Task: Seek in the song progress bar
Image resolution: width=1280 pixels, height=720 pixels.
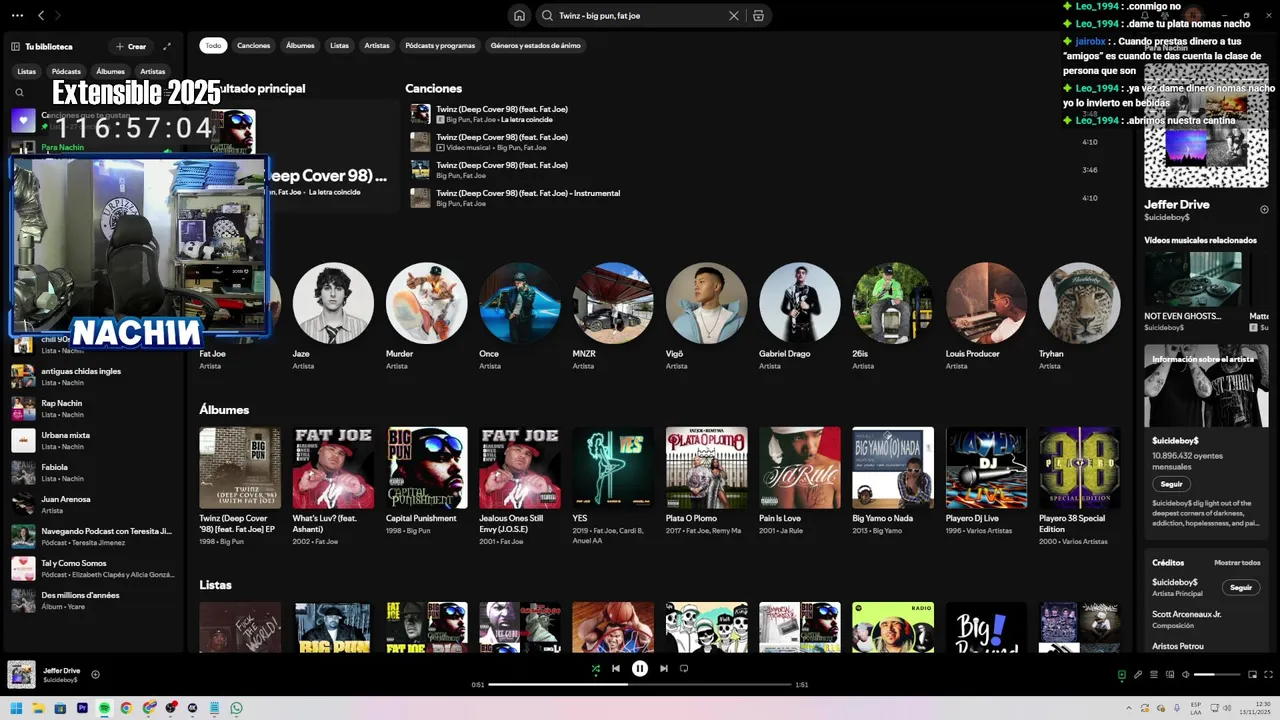Action: [640, 685]
